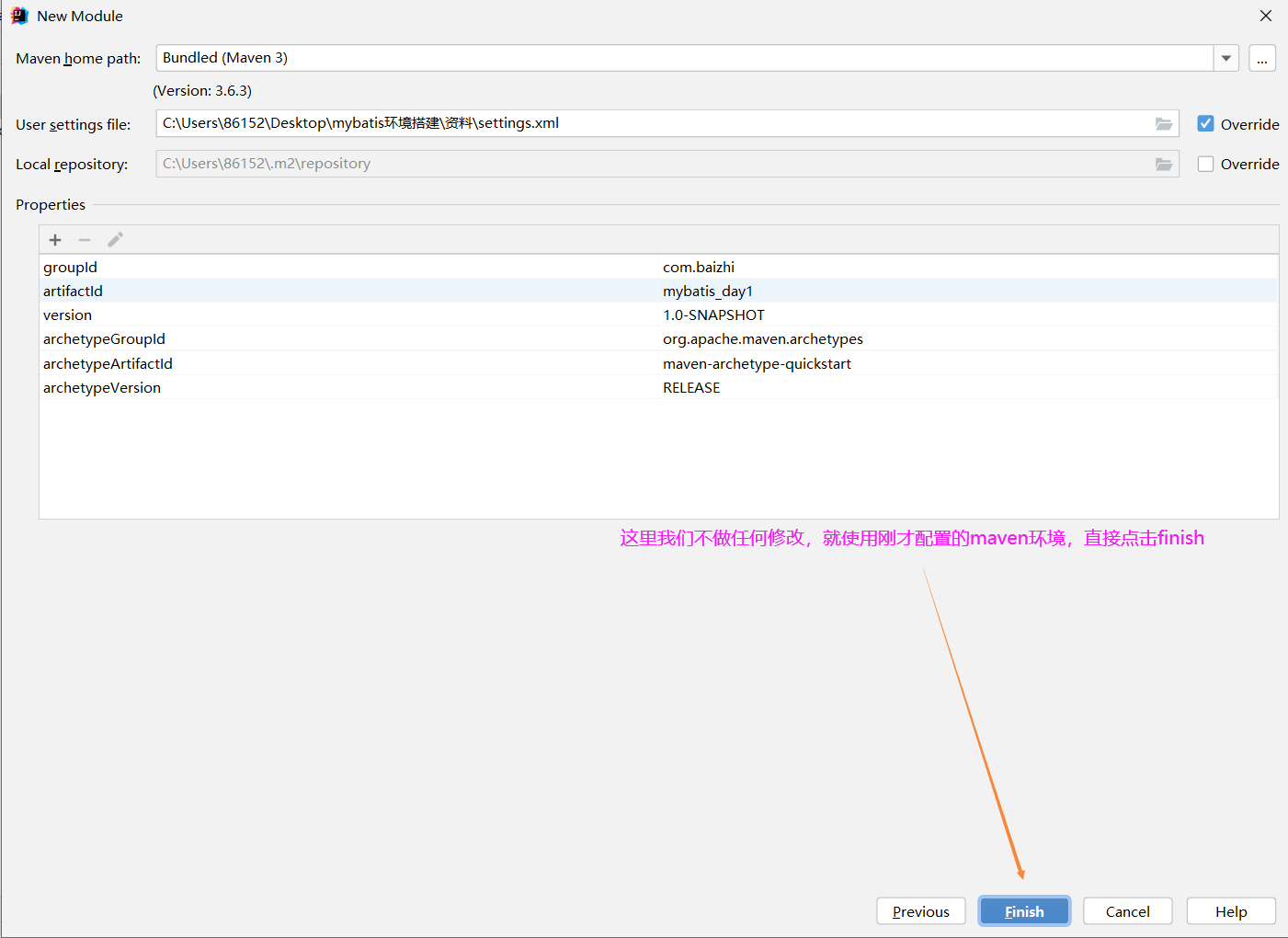Go back with the Previous button

(x=921, y=911)
